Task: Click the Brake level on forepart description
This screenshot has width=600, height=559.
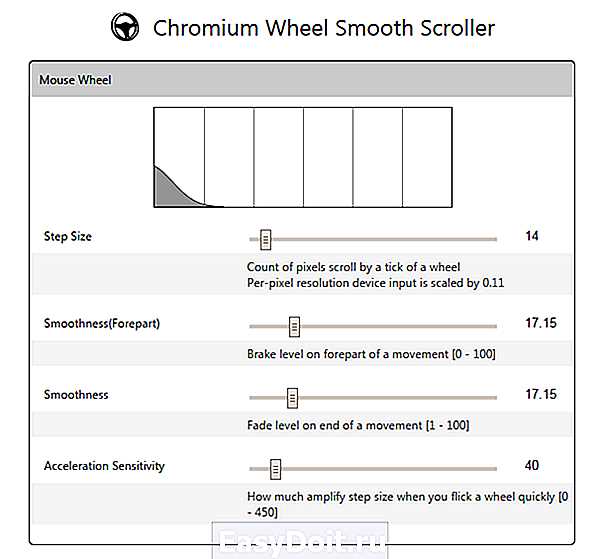Action: [371, 354]
